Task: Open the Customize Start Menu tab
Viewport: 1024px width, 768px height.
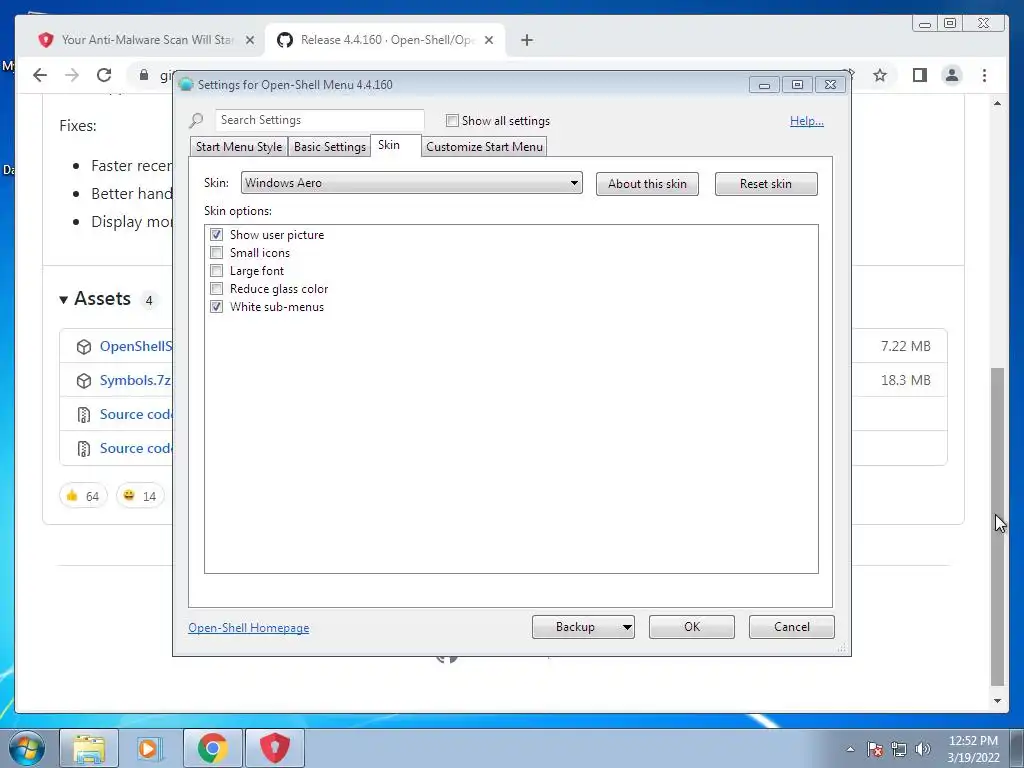Action: [x=484, y=146]
